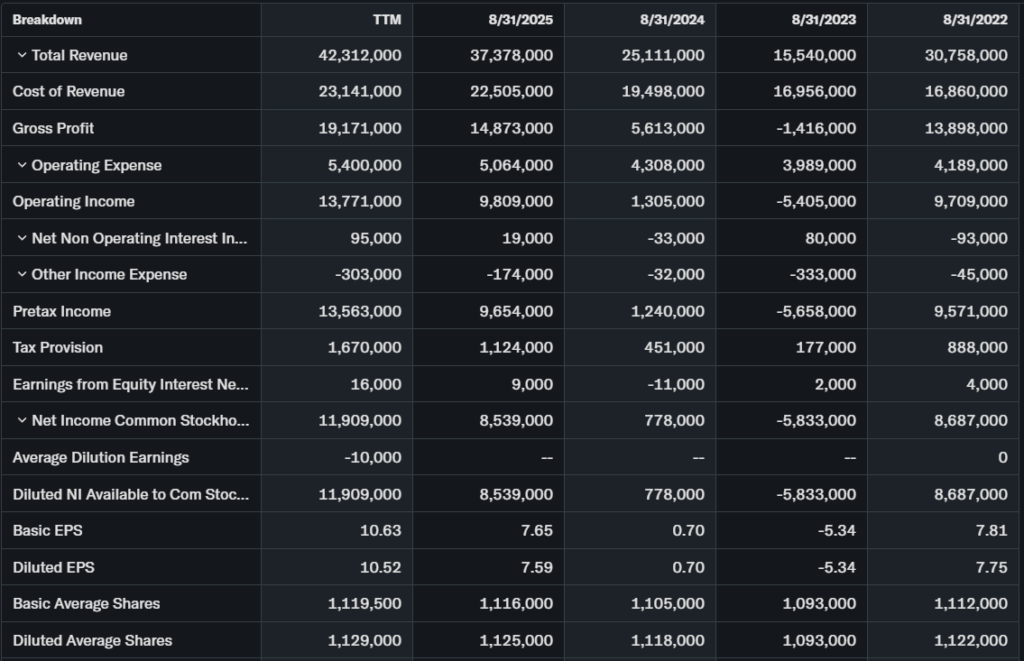Select the 8/31/2023 column header
The image size is (1024, 661).
(x=824, y=19)
